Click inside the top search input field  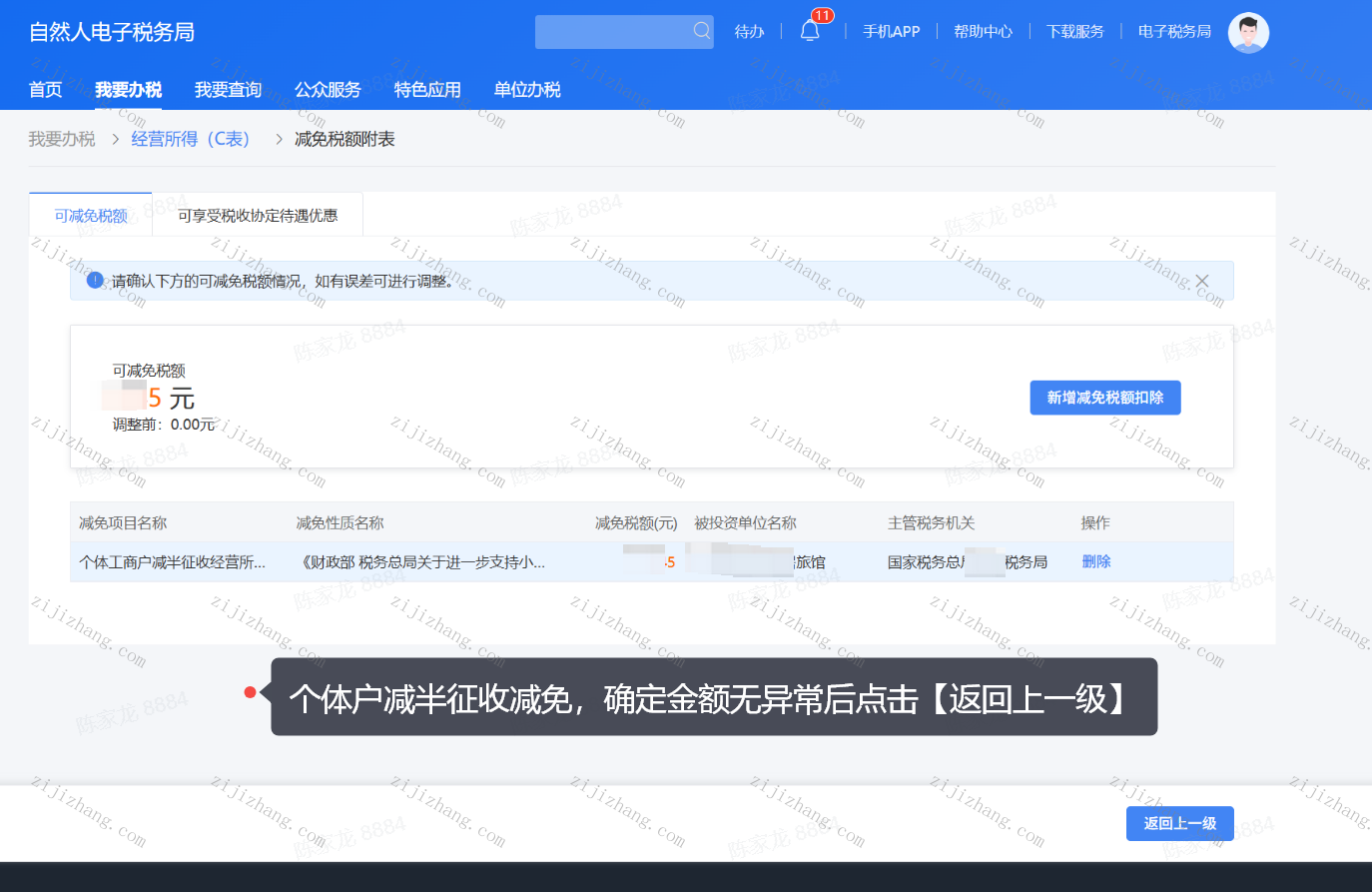tap(614, 31)
